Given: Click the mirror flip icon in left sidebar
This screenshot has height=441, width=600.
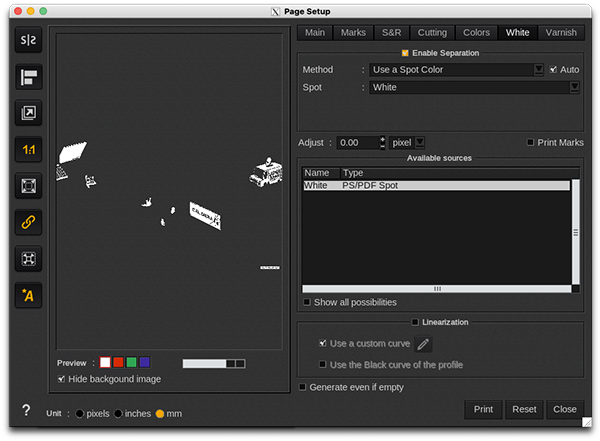Looking at the screenshot, I should point(27,41).
